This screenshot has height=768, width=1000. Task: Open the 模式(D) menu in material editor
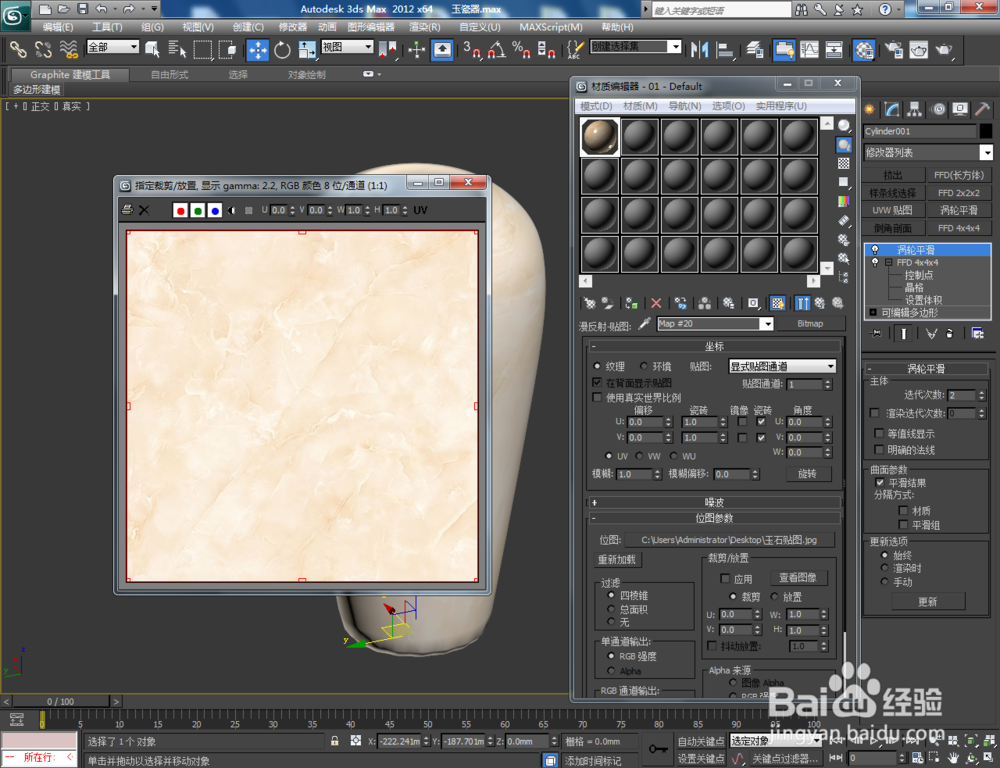[x=596, y=106]
